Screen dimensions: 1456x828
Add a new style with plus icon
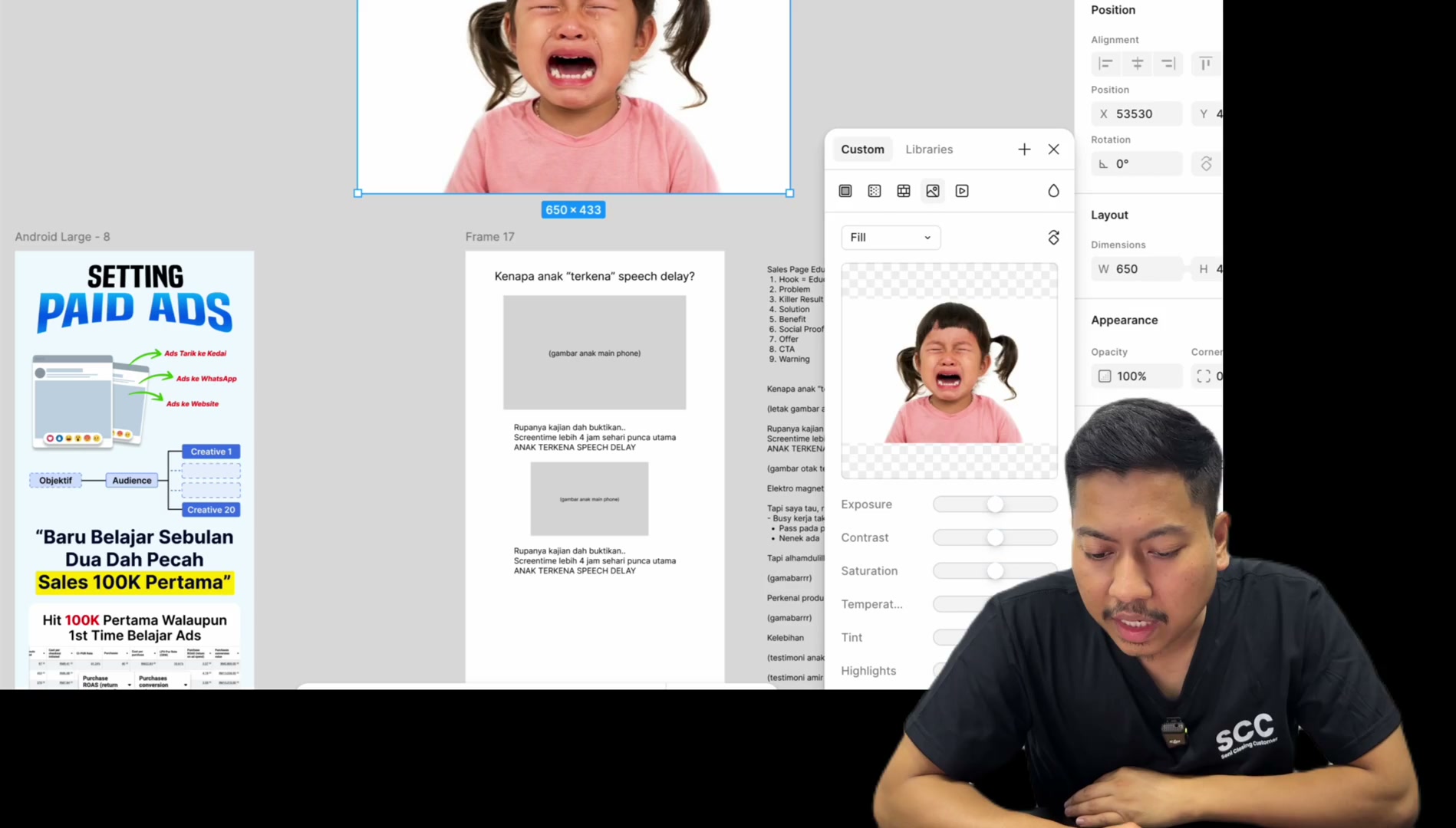pos(1024,149)
